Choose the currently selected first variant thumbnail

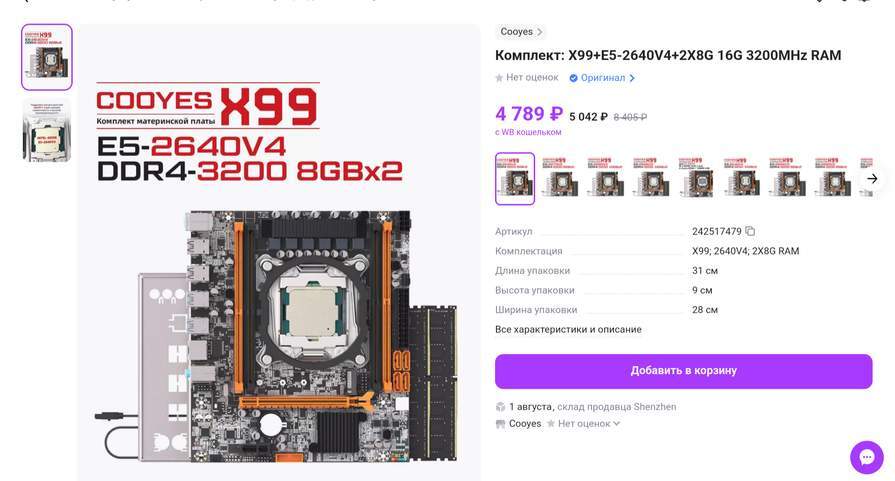click(515, 179)
